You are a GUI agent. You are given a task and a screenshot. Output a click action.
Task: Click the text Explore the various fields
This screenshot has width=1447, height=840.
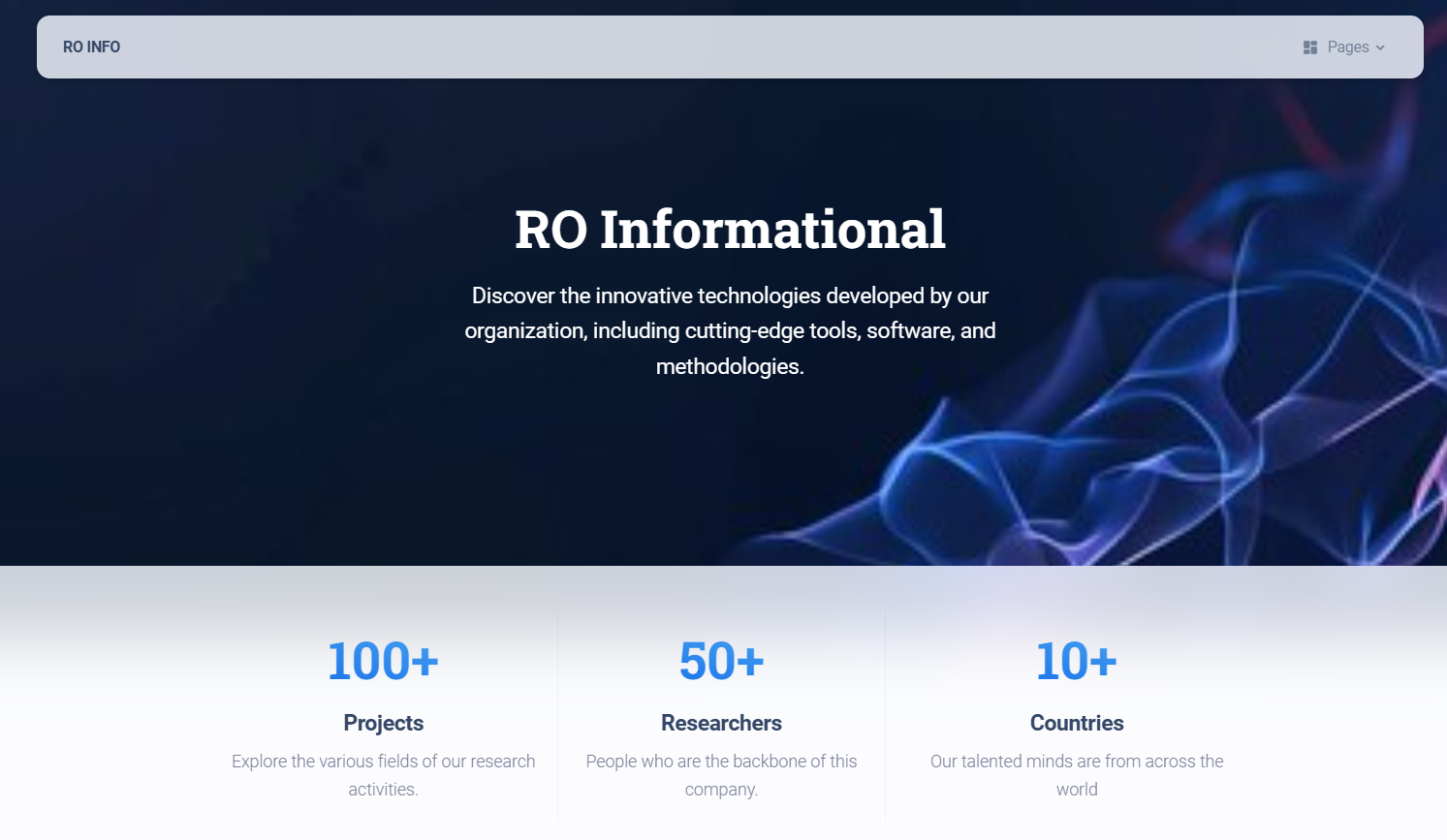(x=383, y=762)
